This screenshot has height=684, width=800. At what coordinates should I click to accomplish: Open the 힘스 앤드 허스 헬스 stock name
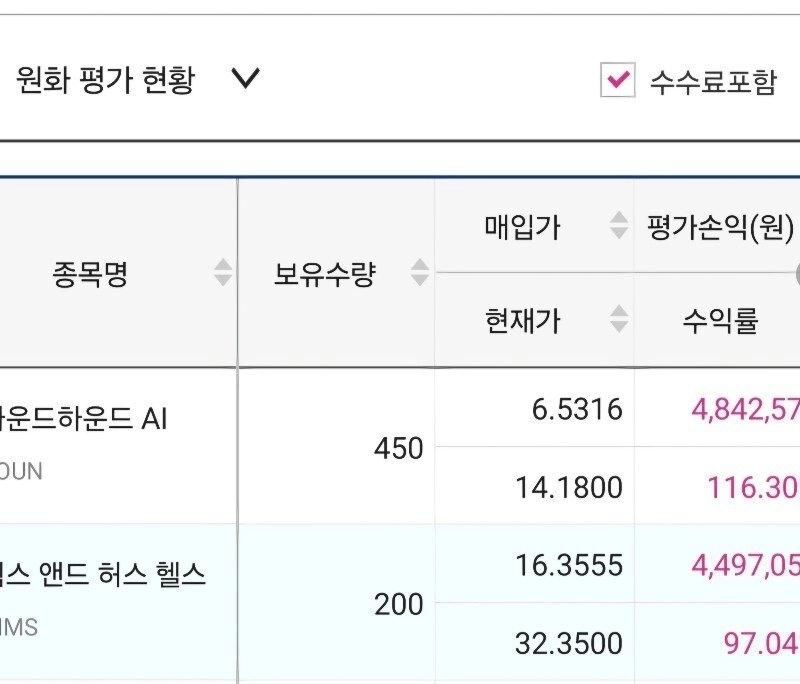(103, 575)
